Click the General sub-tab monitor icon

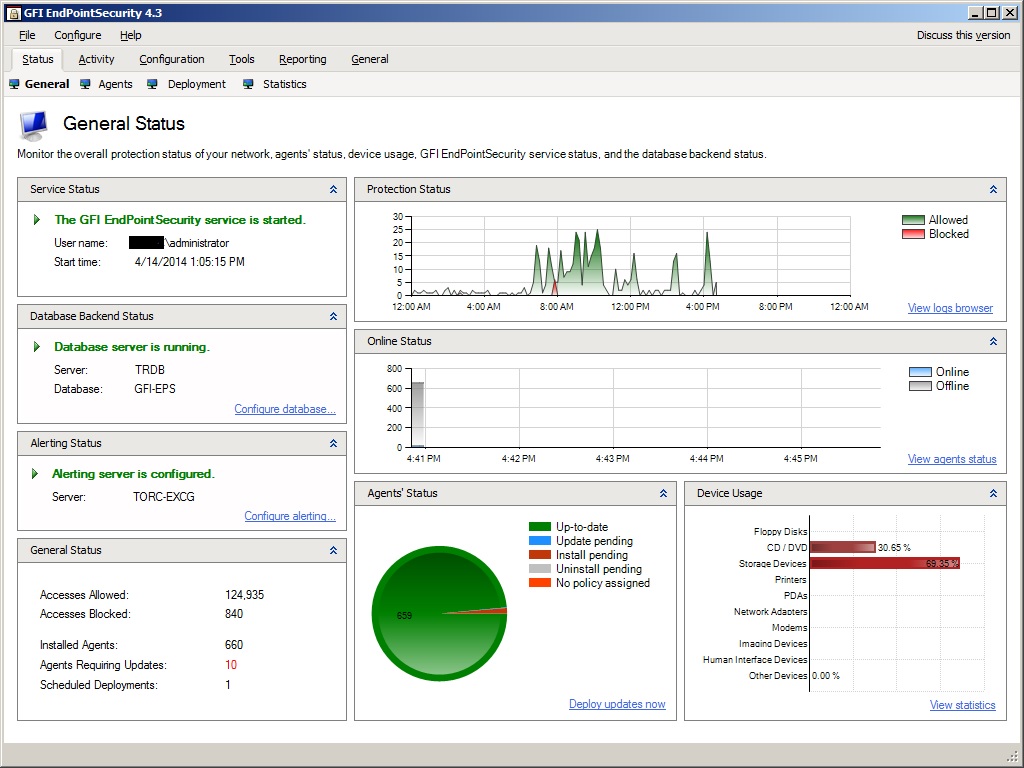[x=14, y=84]
